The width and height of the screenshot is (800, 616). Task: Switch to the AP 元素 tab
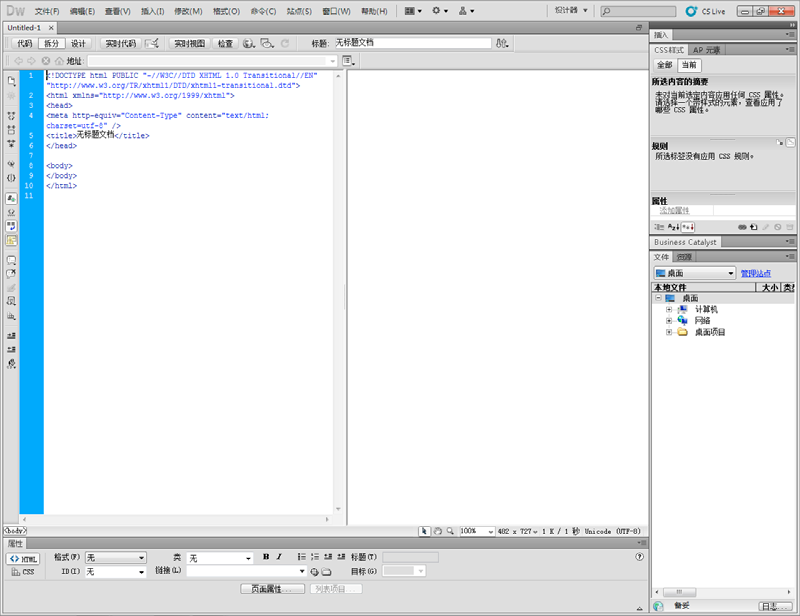(707, 50)
